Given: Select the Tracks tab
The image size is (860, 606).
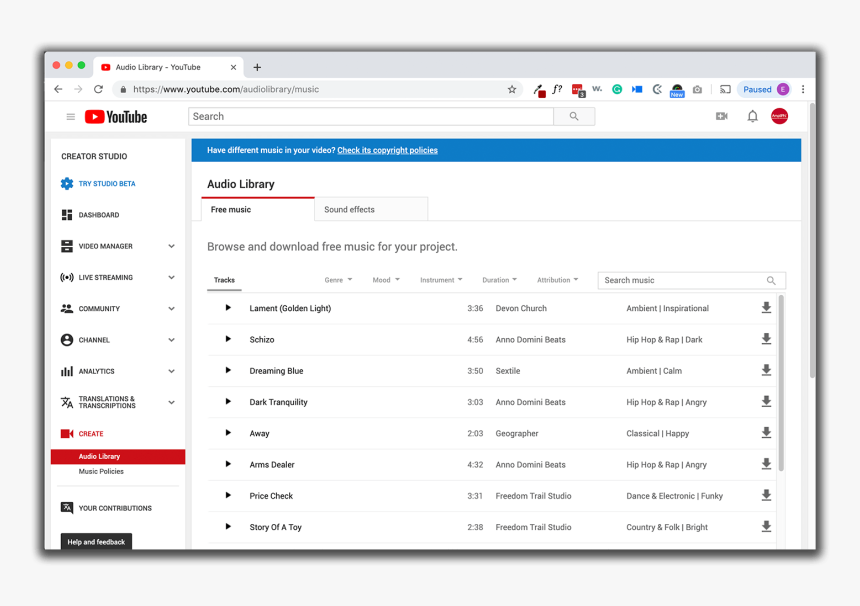Looking at the screenshot, I should pyautogui.click(x=224, y=280).
